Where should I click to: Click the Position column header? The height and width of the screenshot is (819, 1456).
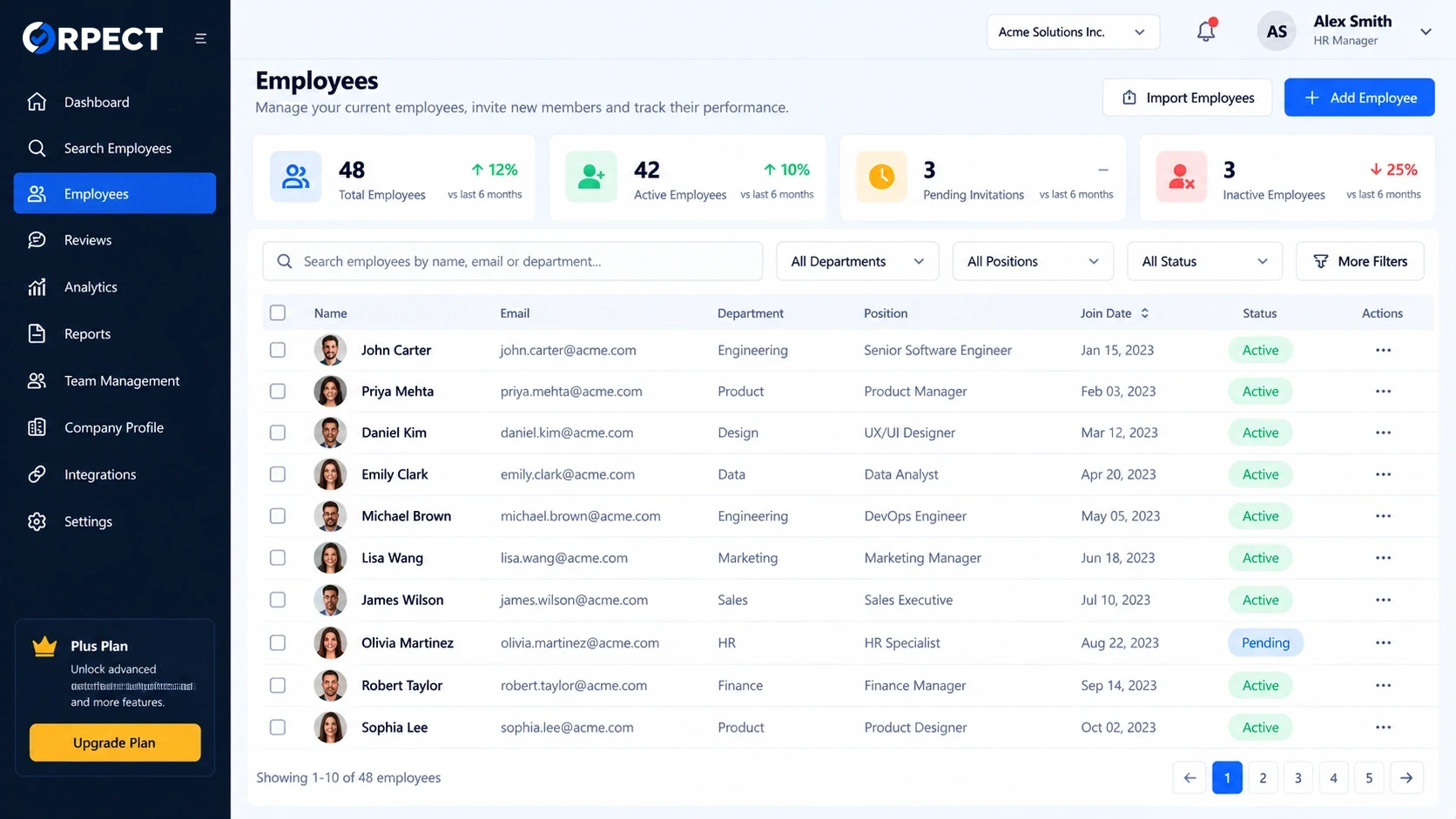886,313
